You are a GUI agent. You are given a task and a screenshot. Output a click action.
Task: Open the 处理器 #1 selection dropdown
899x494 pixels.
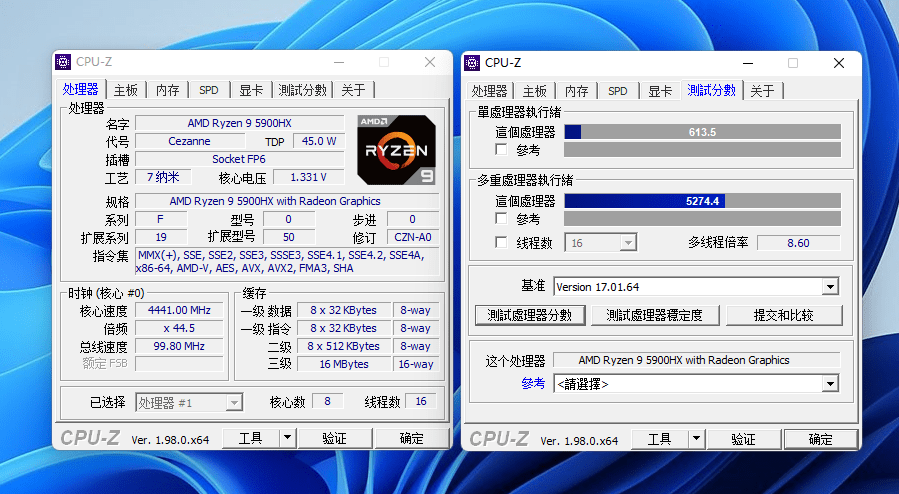point(234,403)
